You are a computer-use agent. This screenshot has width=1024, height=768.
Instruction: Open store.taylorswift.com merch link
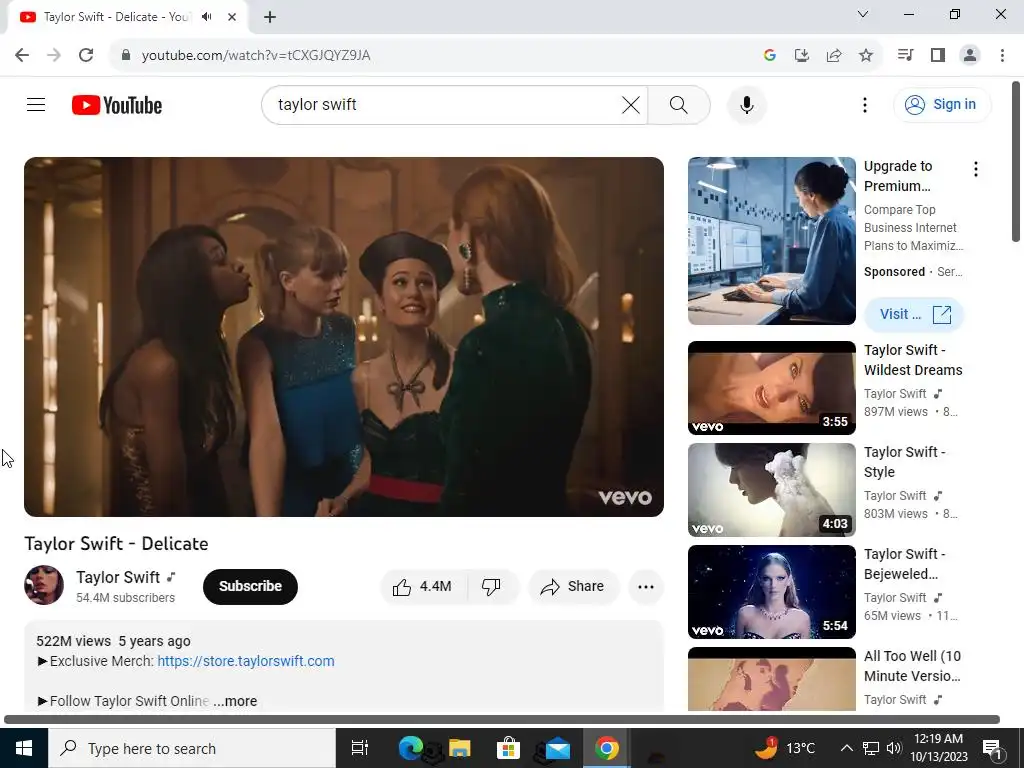pos(246,661)
